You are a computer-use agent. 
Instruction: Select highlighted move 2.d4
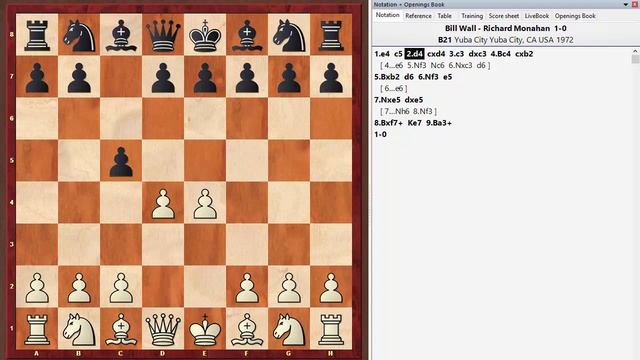[x=414, y=54]
